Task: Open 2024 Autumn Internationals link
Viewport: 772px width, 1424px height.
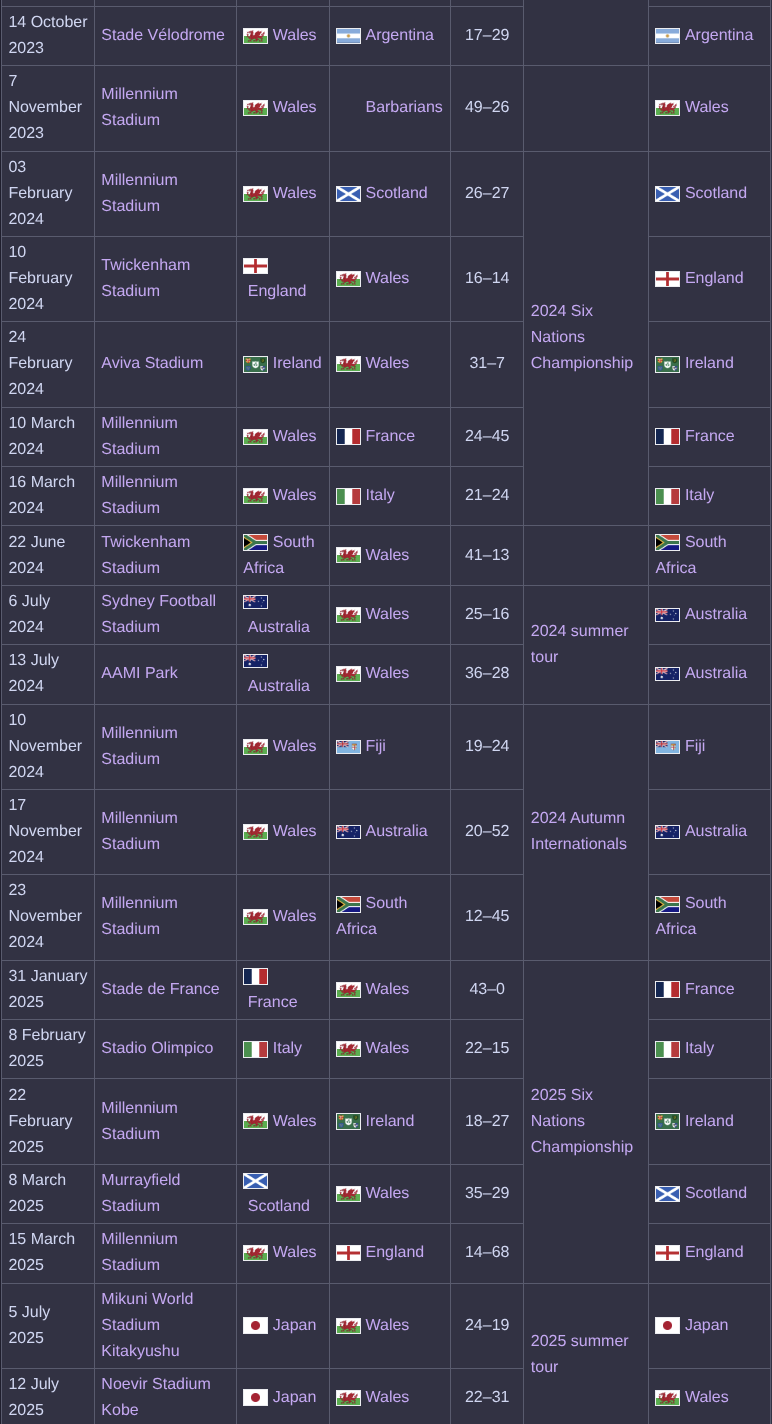Action: coord(579,831)
